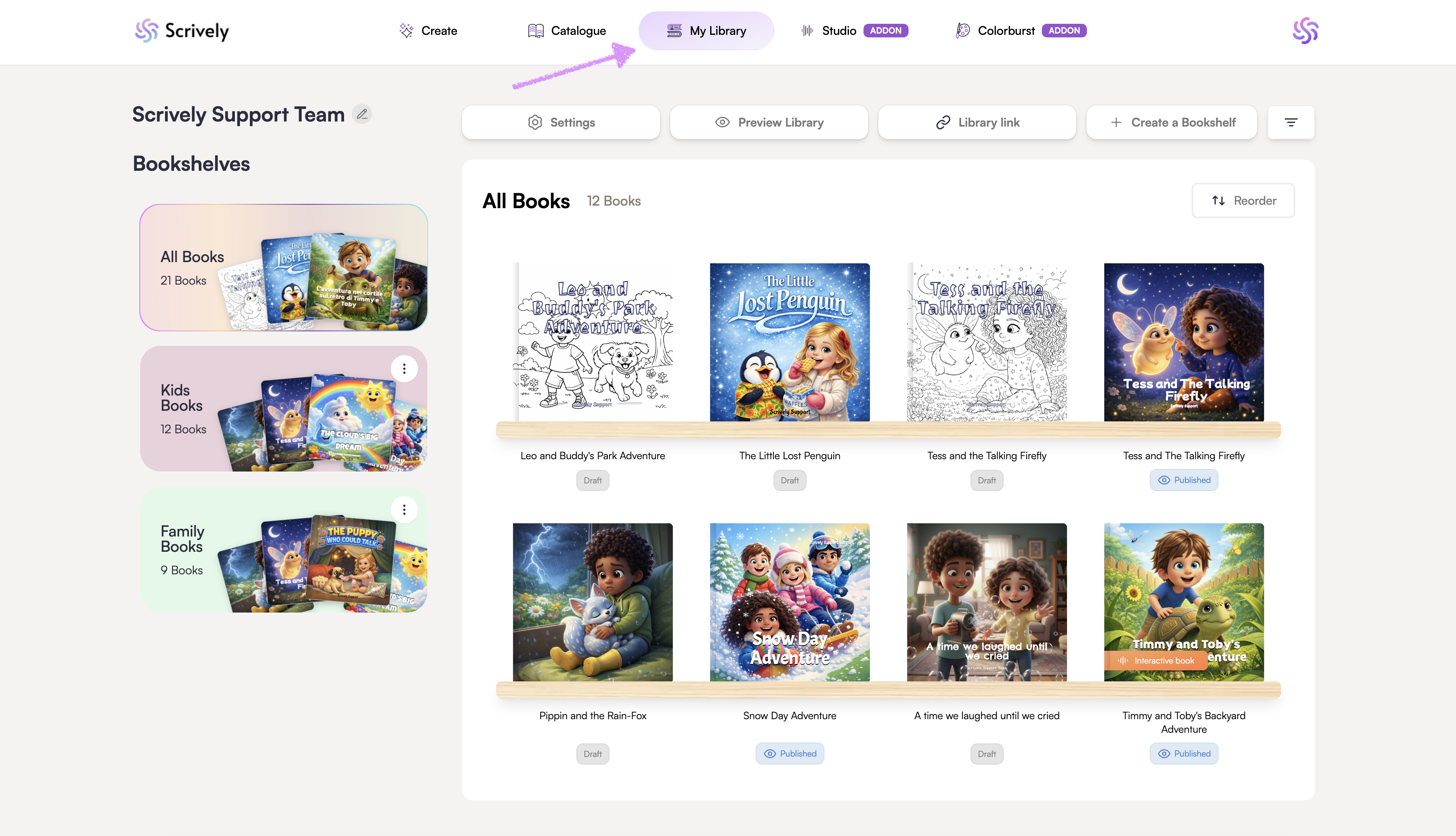Open the Kids Books three-dot menu
Screen dimensions: 1456x836
coord(404,369)
